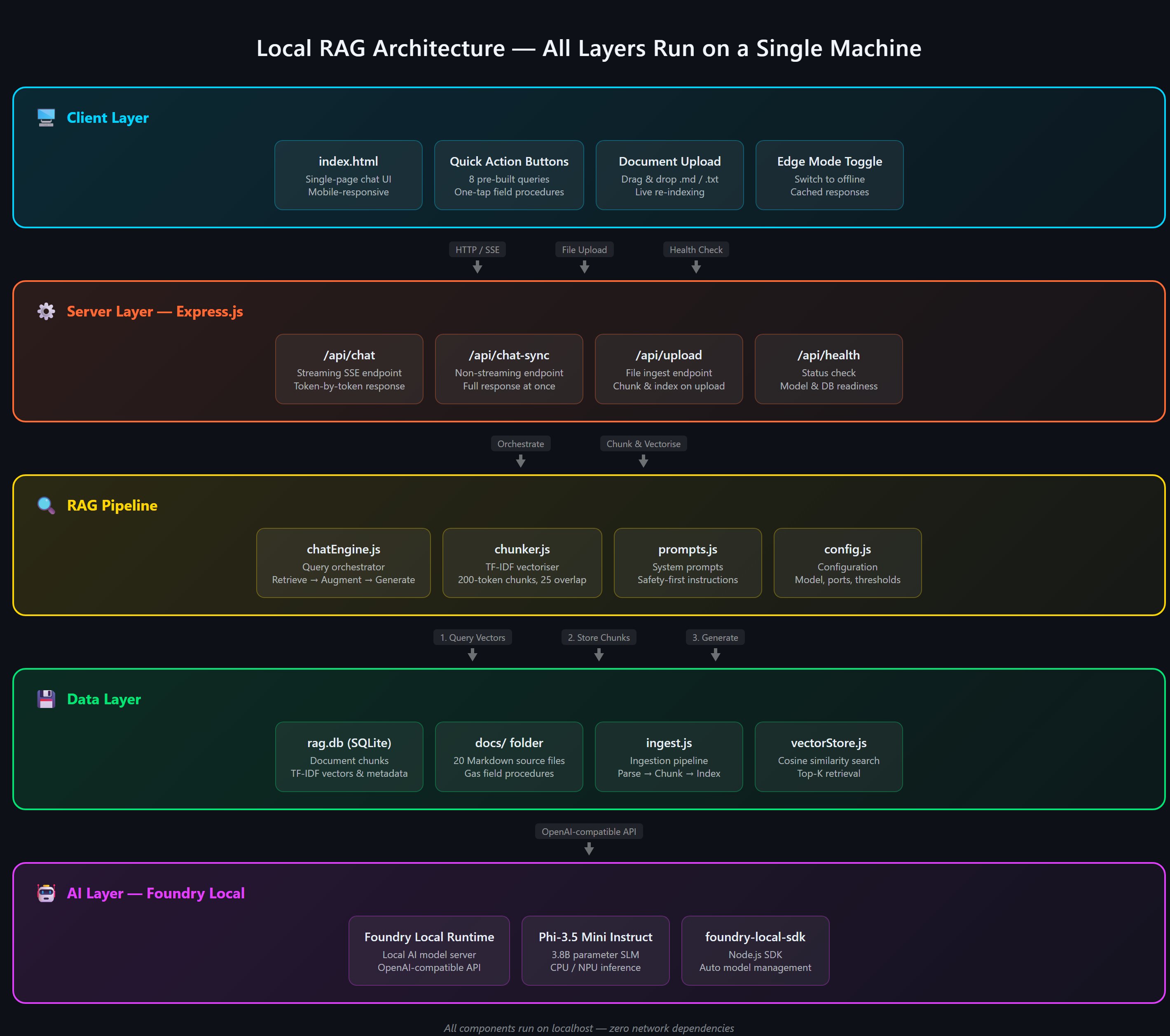The image size is (1170, 1036).
Task: Click the arrow under the HTTP / SSE label
Action: tap(477, 267)
